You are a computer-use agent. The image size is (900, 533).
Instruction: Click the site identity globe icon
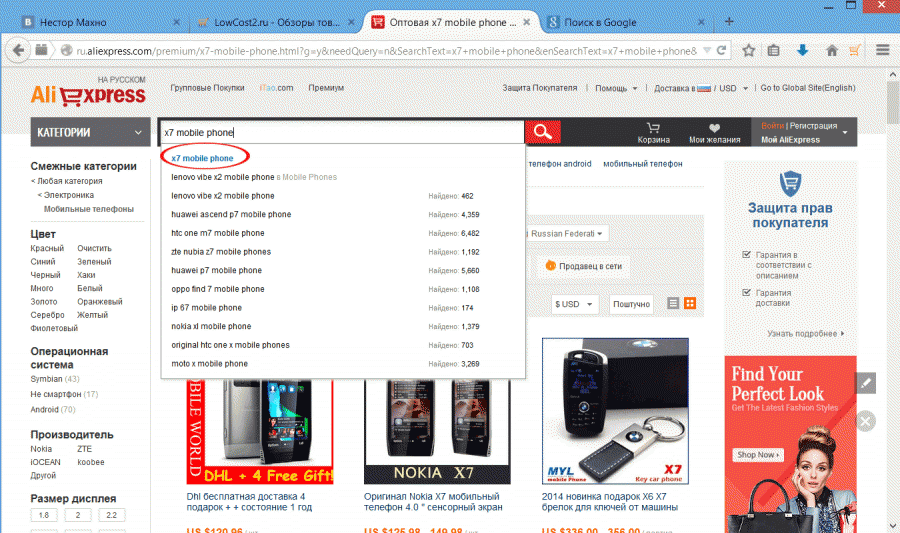[67, 50]
